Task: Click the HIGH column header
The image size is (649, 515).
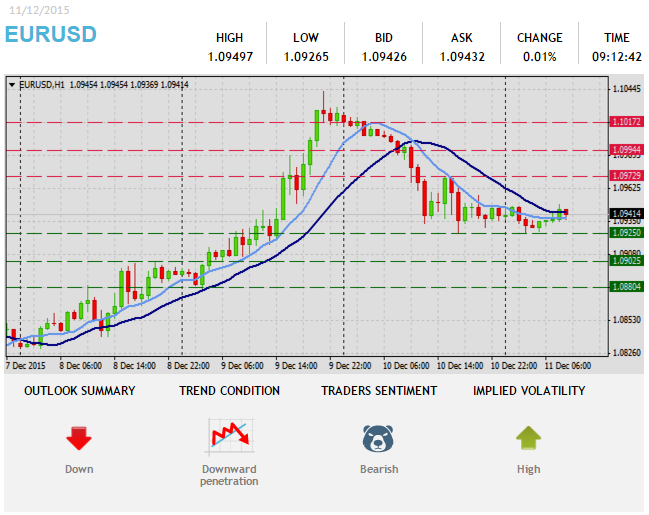Action: (230, 38)
